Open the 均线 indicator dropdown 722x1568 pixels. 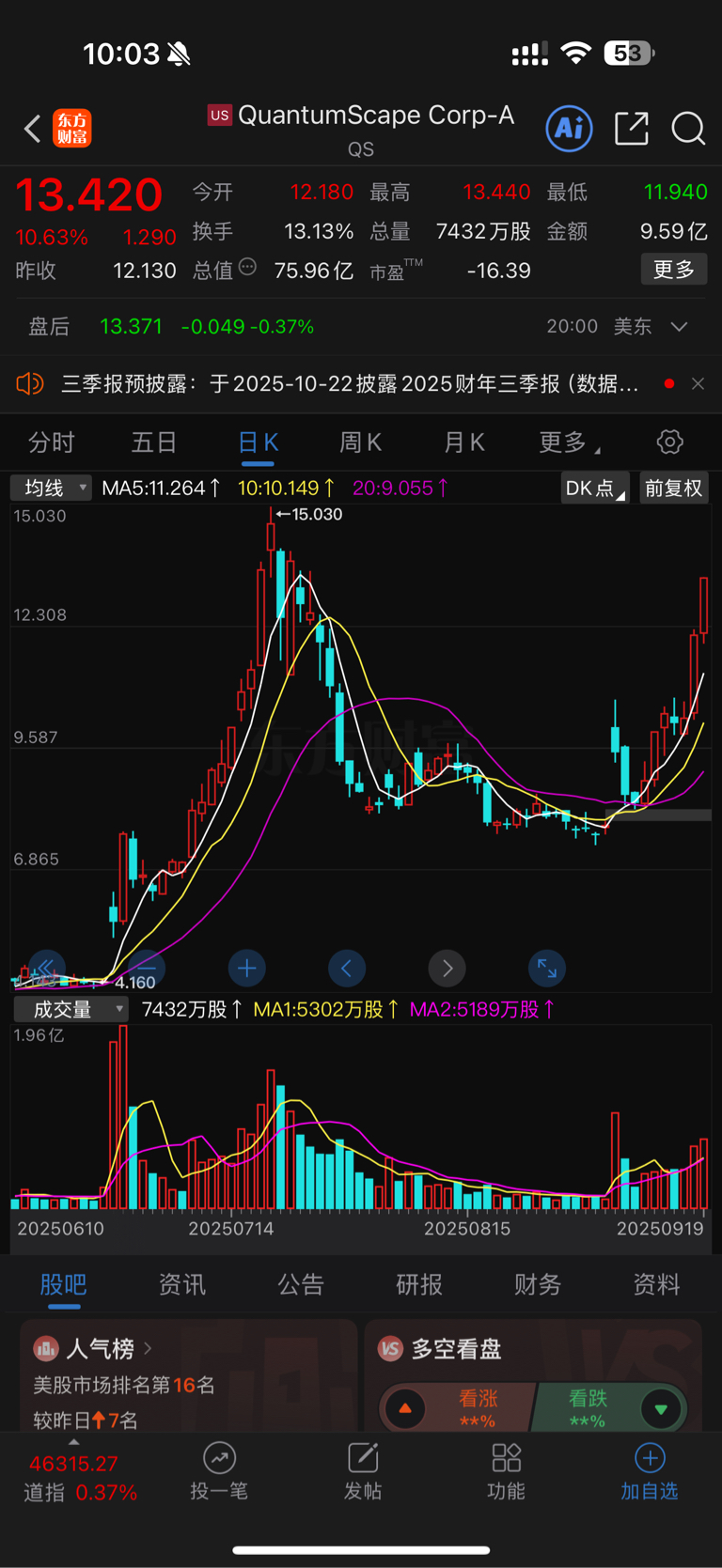pos(51,488)
